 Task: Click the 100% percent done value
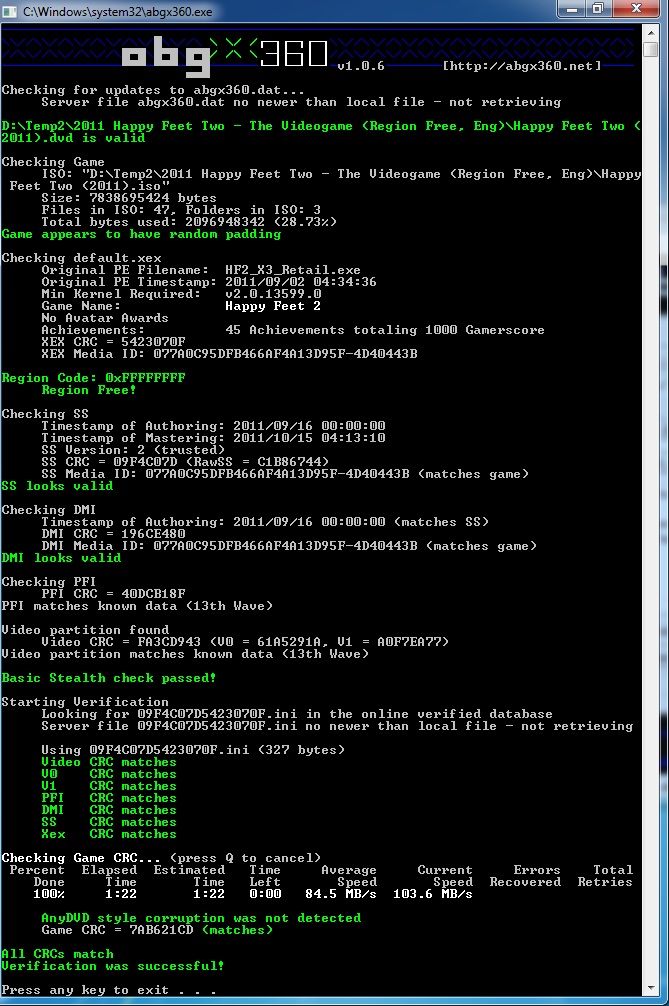(49, 894)
